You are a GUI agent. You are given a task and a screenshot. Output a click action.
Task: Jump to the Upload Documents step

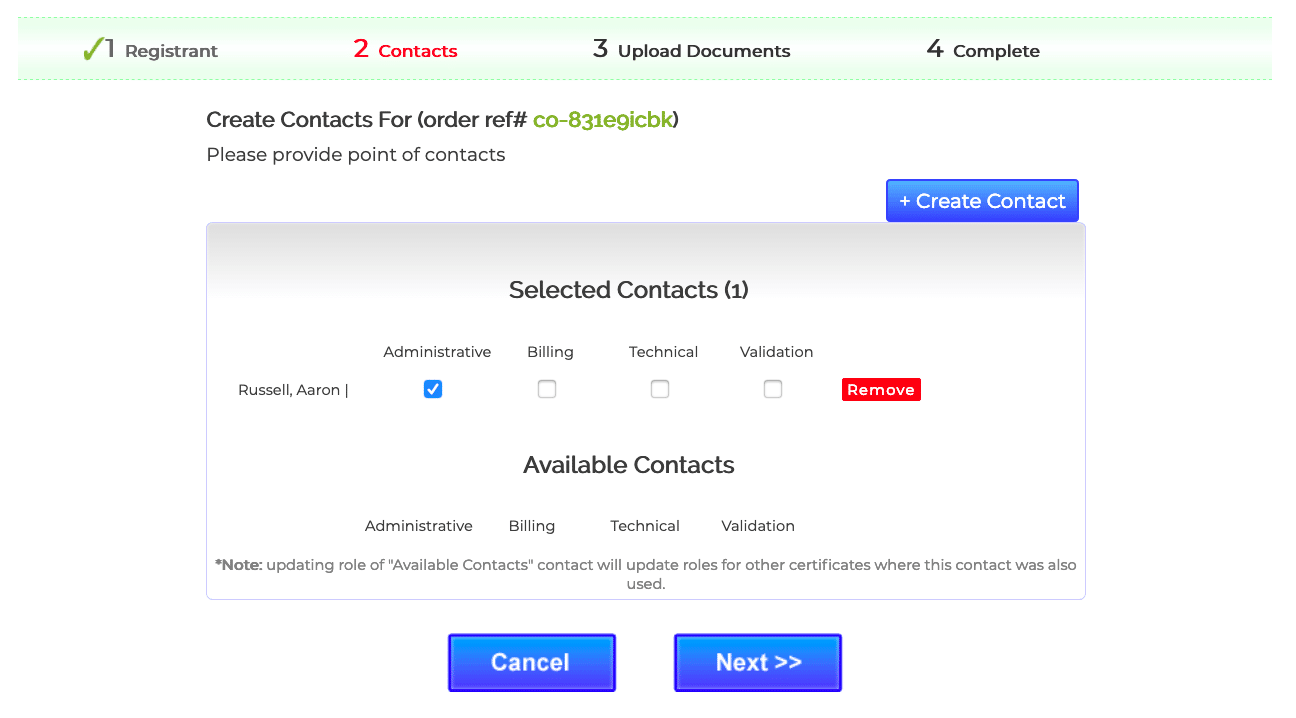click(x=703, y=51)
